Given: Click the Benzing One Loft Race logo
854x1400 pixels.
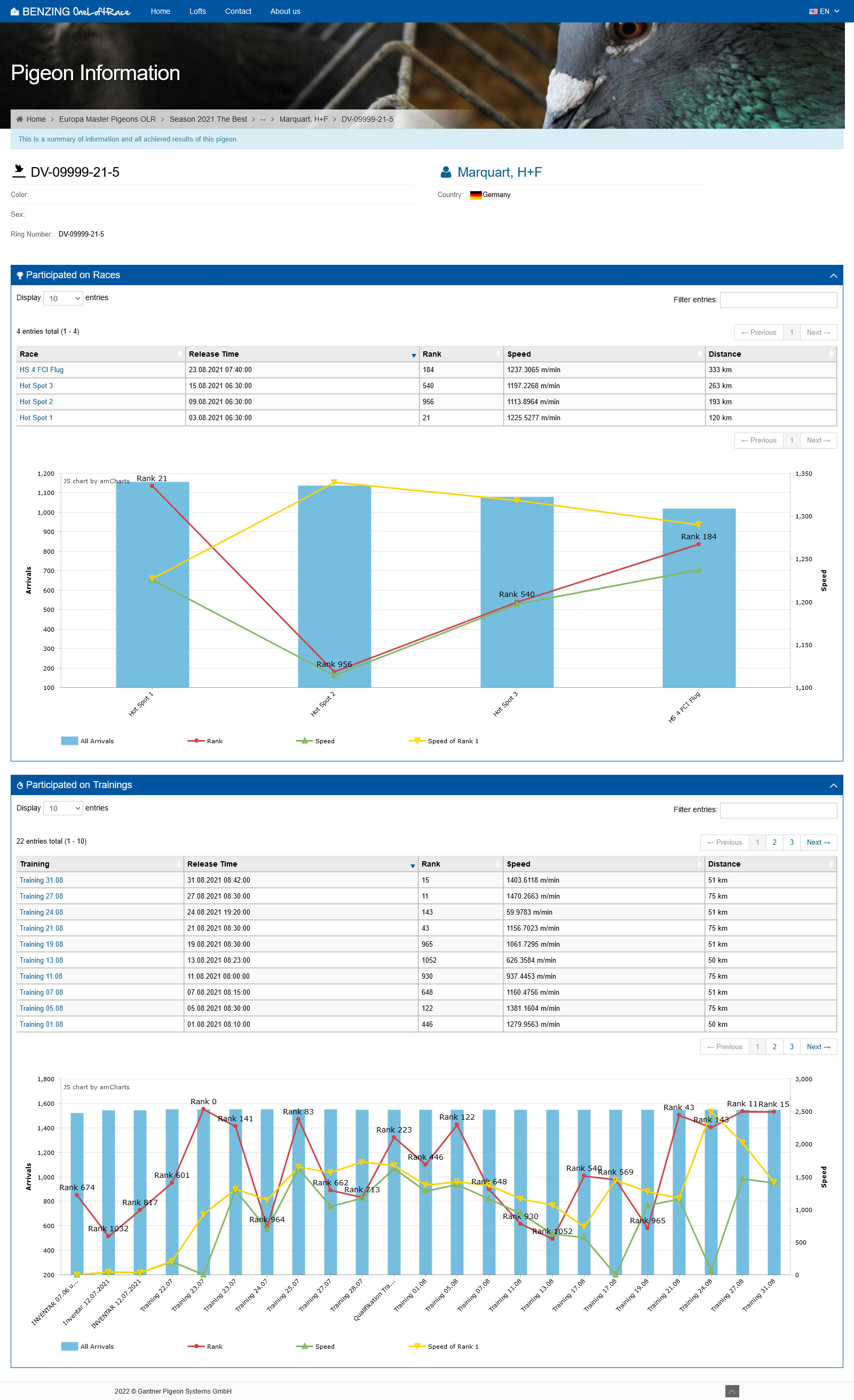Looking at the screenshot, I should coord(70,11).
